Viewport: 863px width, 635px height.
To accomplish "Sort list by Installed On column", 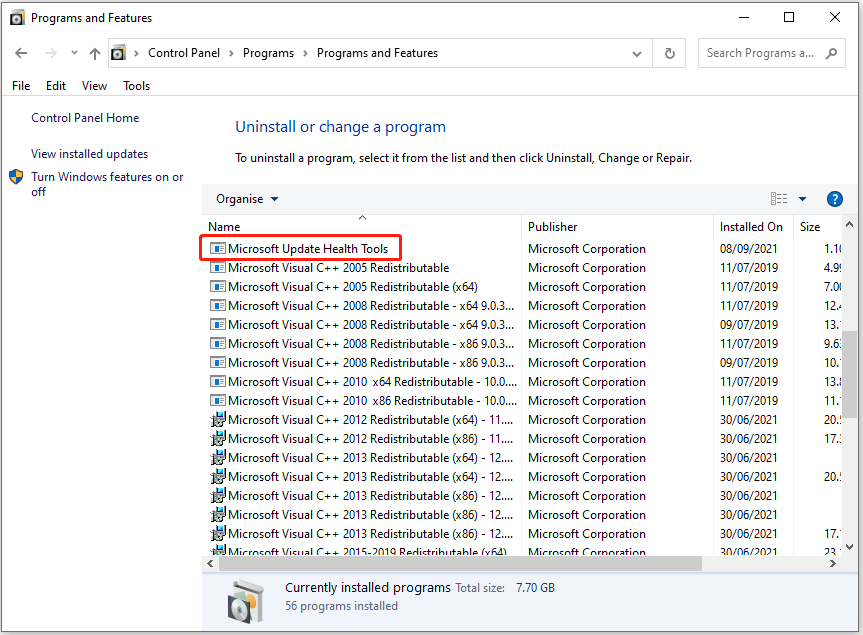I will 751,227.
